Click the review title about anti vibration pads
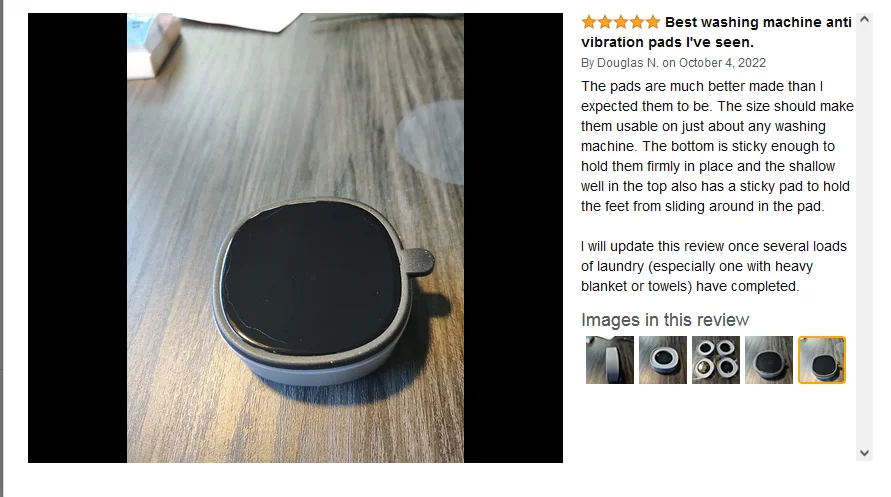Screen dimensions: 891x497 716,32
